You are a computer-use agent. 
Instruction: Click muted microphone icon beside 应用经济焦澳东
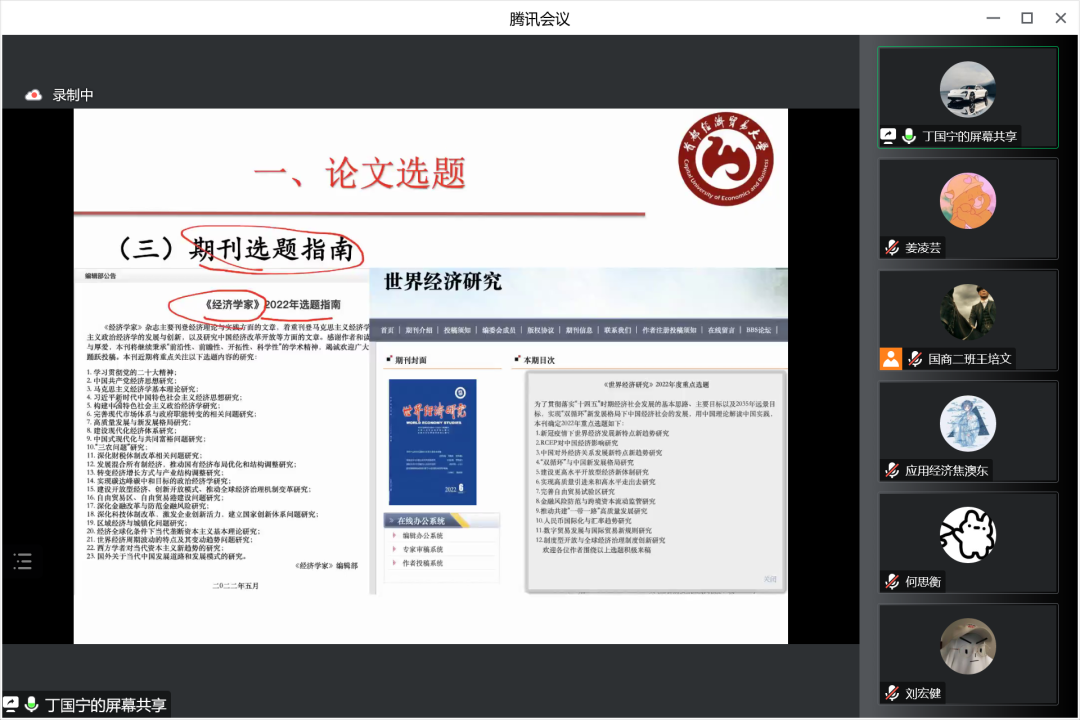(892, 471)
